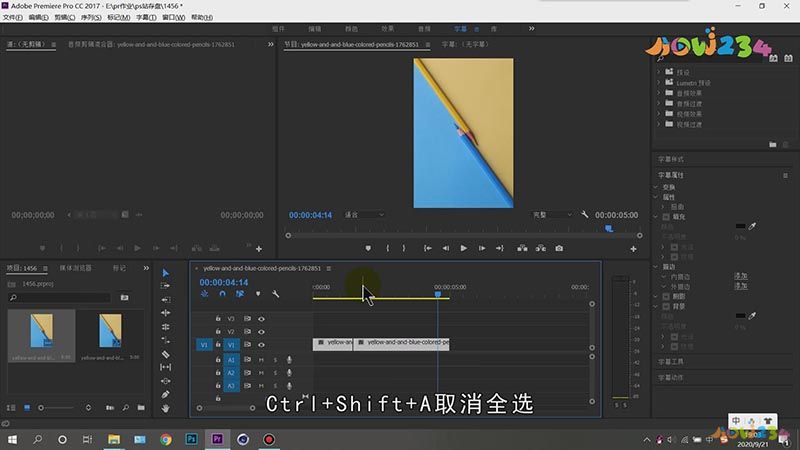Select the Slide tool

165,381
